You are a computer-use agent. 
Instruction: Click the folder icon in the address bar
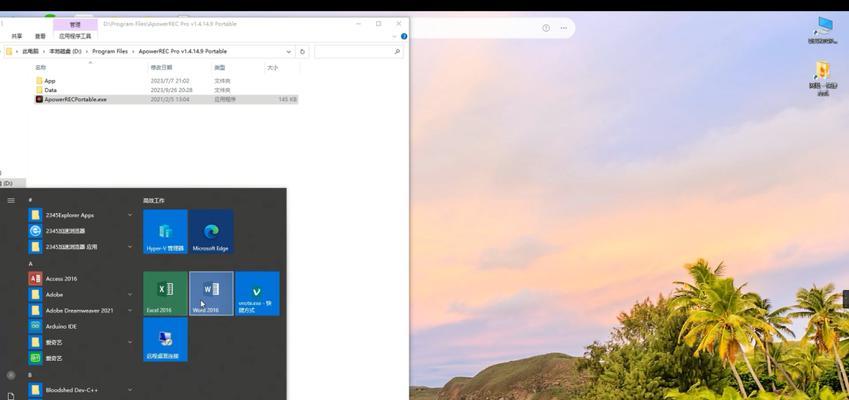9,51
